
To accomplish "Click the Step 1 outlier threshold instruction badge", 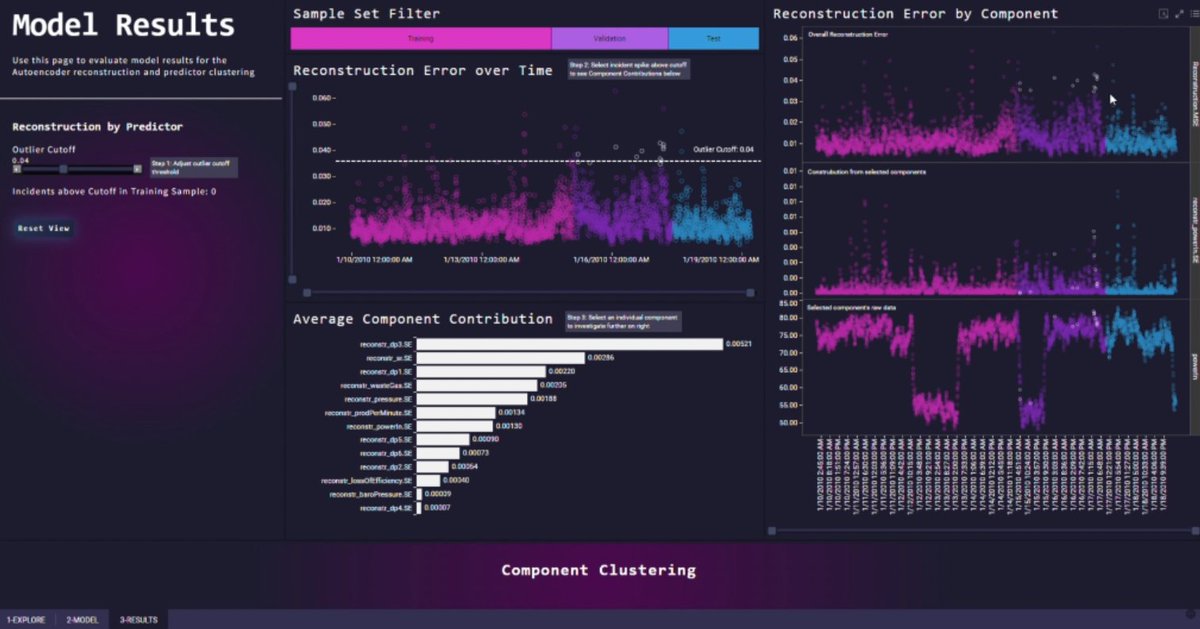I will pyautogui.click(x=195, y=167).
